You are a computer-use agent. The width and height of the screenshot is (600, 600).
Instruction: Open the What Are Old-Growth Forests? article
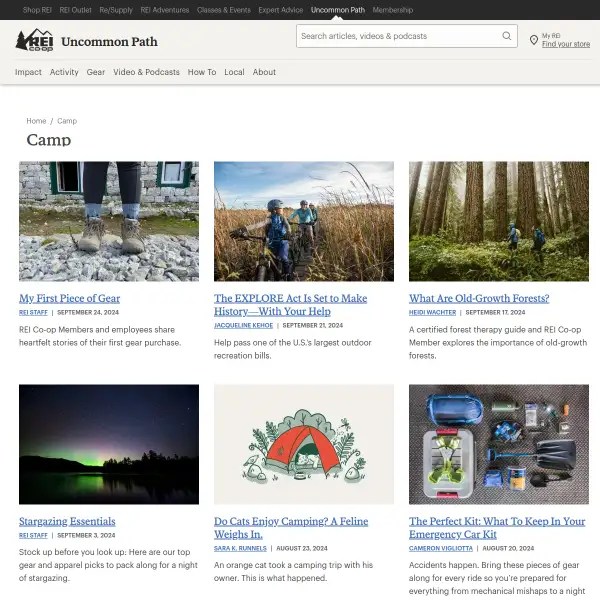pos(479,298)
